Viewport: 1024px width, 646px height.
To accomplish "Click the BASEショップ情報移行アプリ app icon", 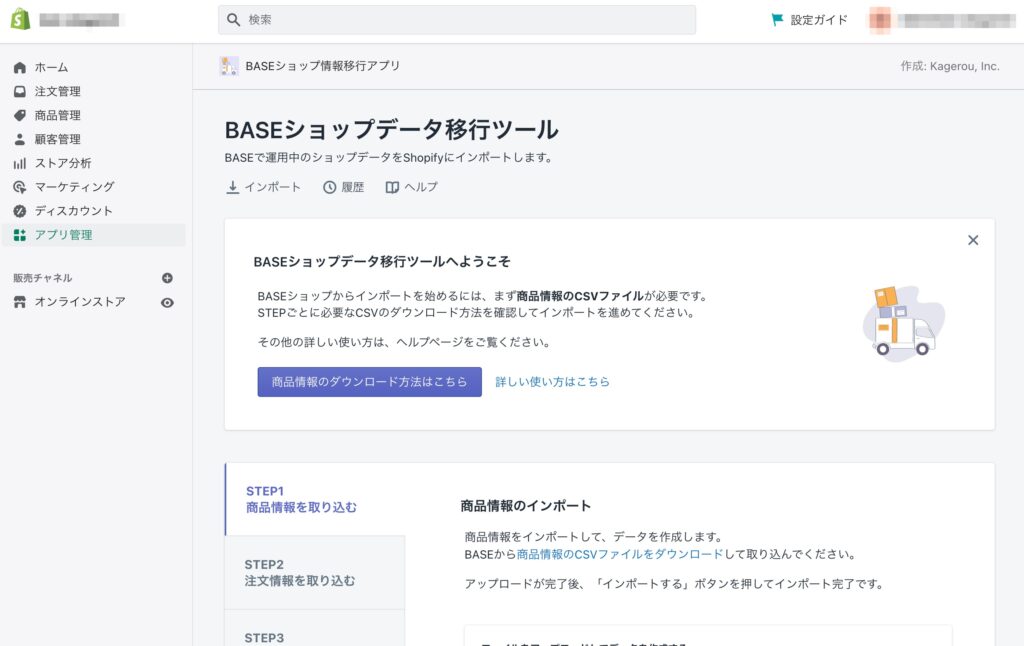I will [229, 66].
